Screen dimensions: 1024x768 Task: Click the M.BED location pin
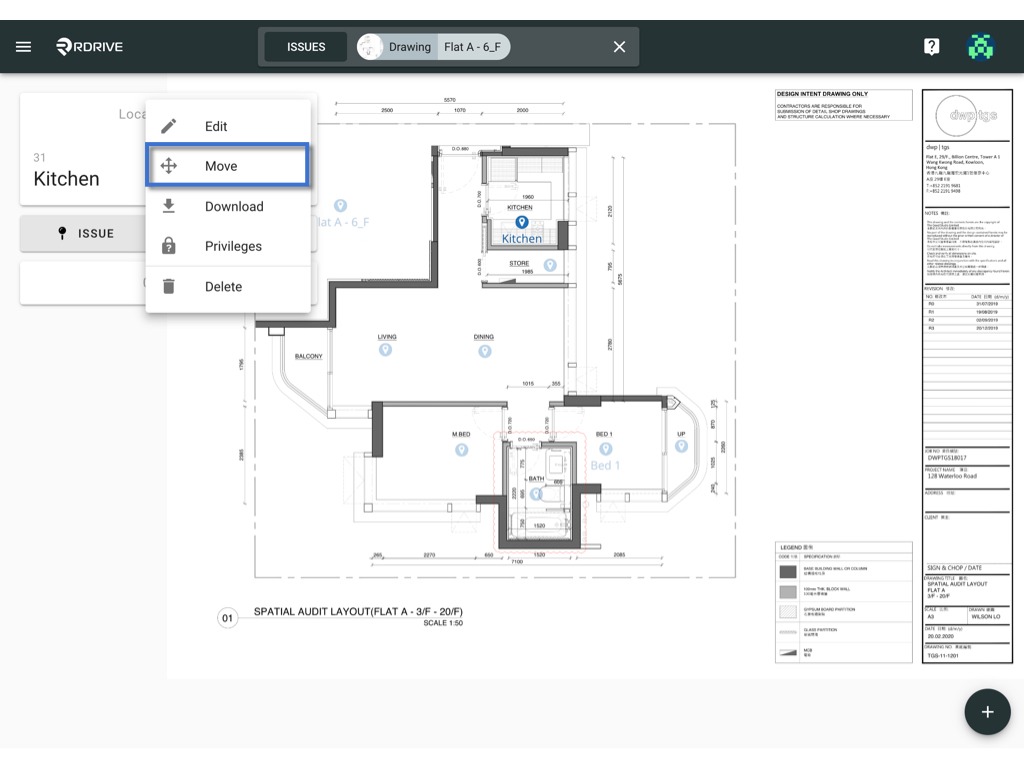[x=462, y=450]
